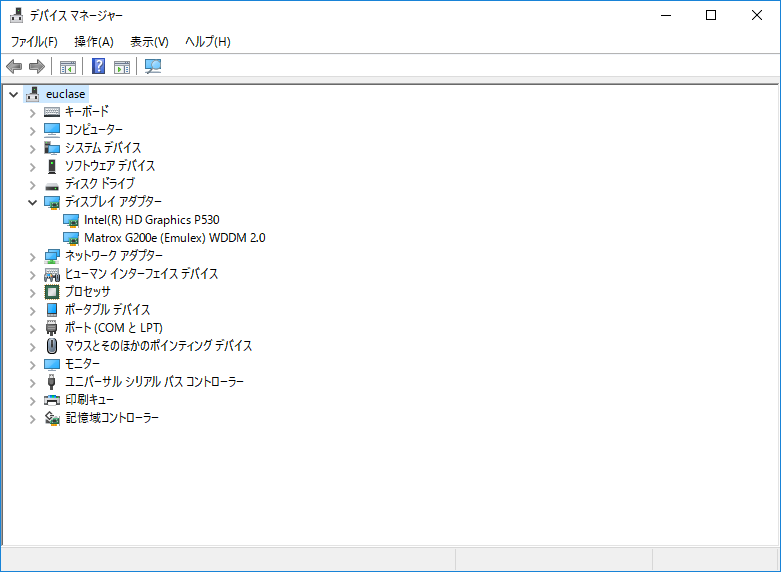Select the ディスク ドライブ tree item
The height and width of the screenshot is (572, 781).
[99, 184]
